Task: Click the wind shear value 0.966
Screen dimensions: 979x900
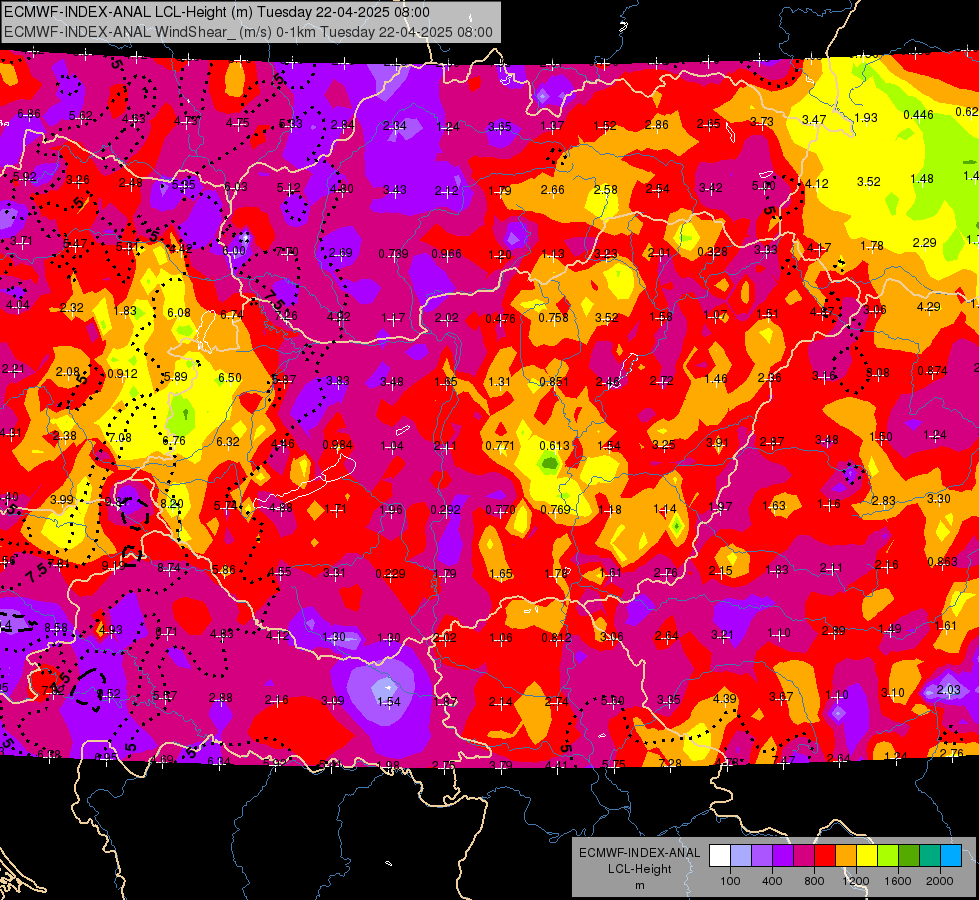Action: point(446,254)
